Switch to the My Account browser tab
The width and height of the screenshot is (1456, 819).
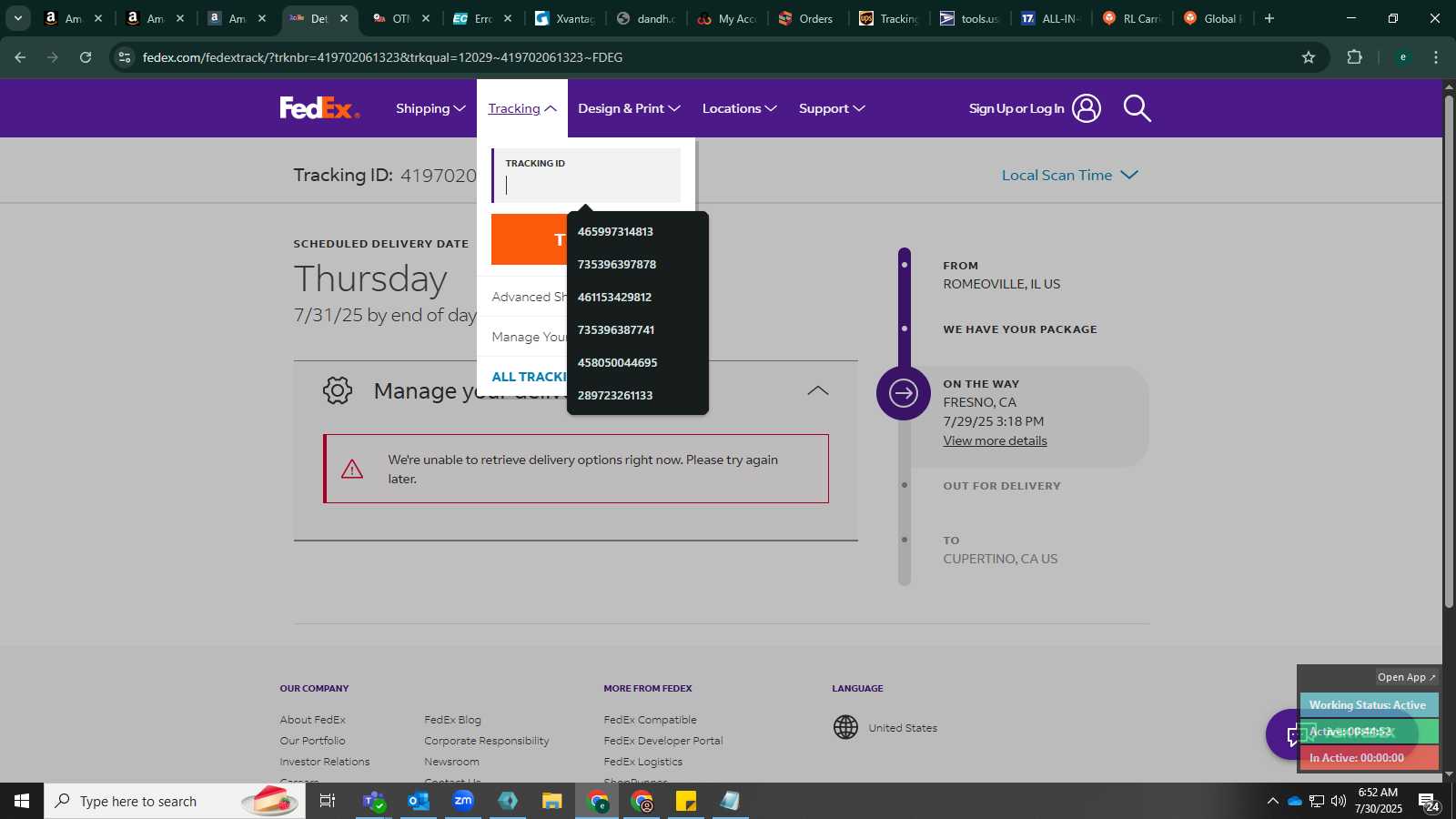pos(726,18)
